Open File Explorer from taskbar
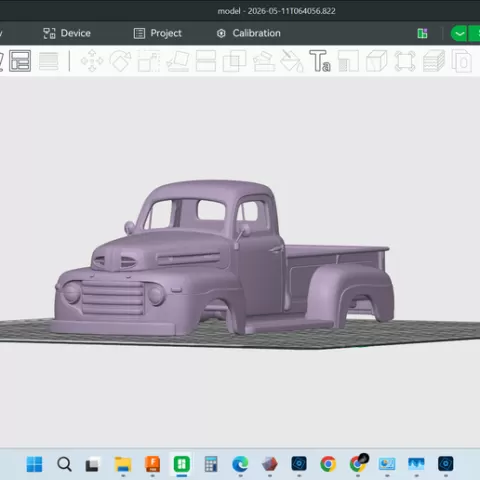 [x=123, y=464]
